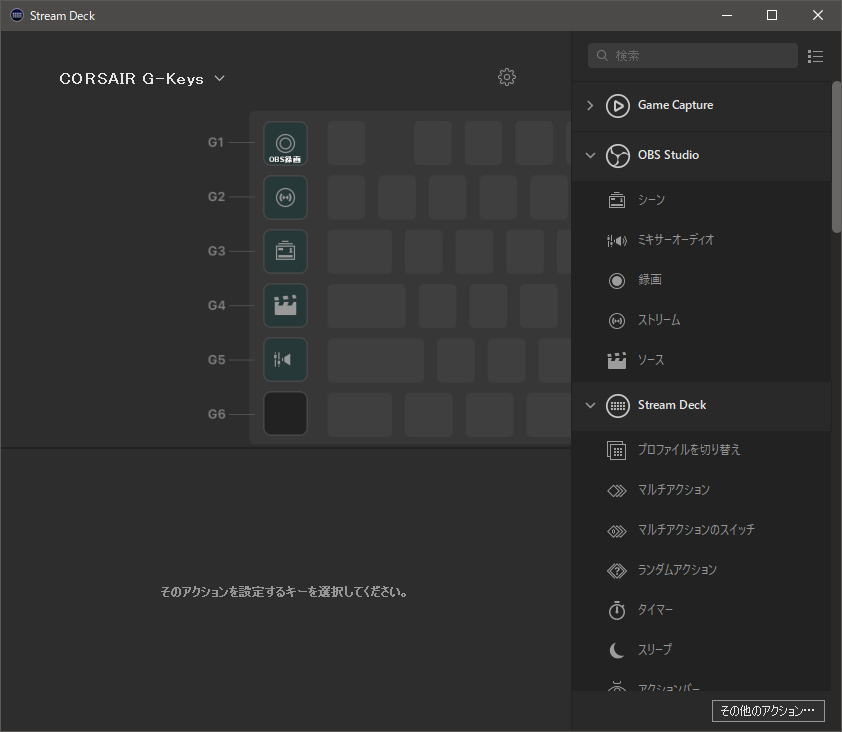Open the CORSAIR G-Keys device dropdown
Screen dimensions: 842x732
tap(142, 79)
